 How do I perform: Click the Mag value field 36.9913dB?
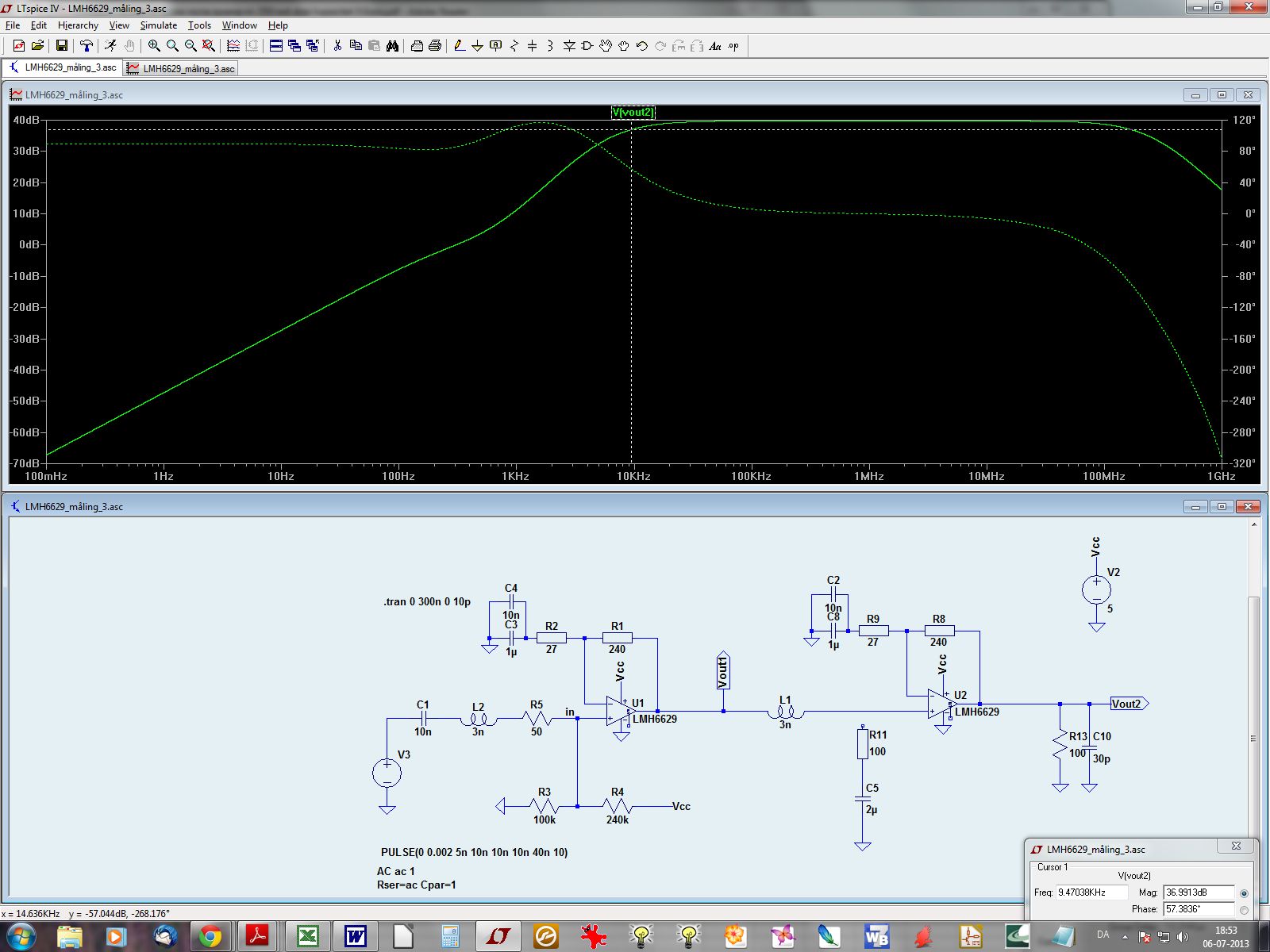click(x=1199, y=892)
